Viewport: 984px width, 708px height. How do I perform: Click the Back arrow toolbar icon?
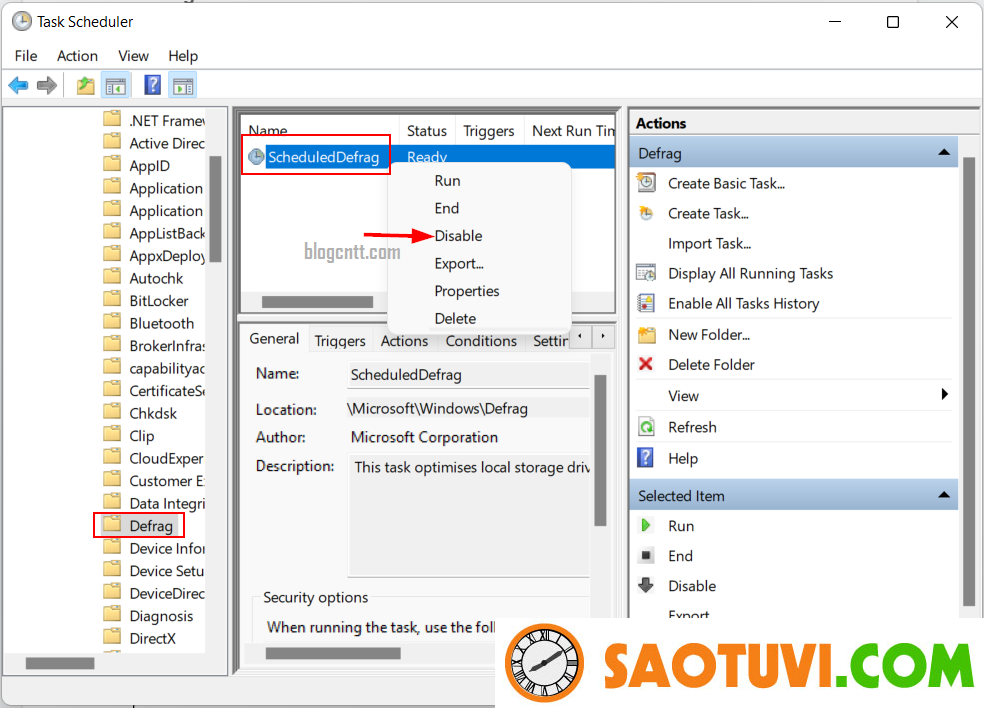[18, 86]
